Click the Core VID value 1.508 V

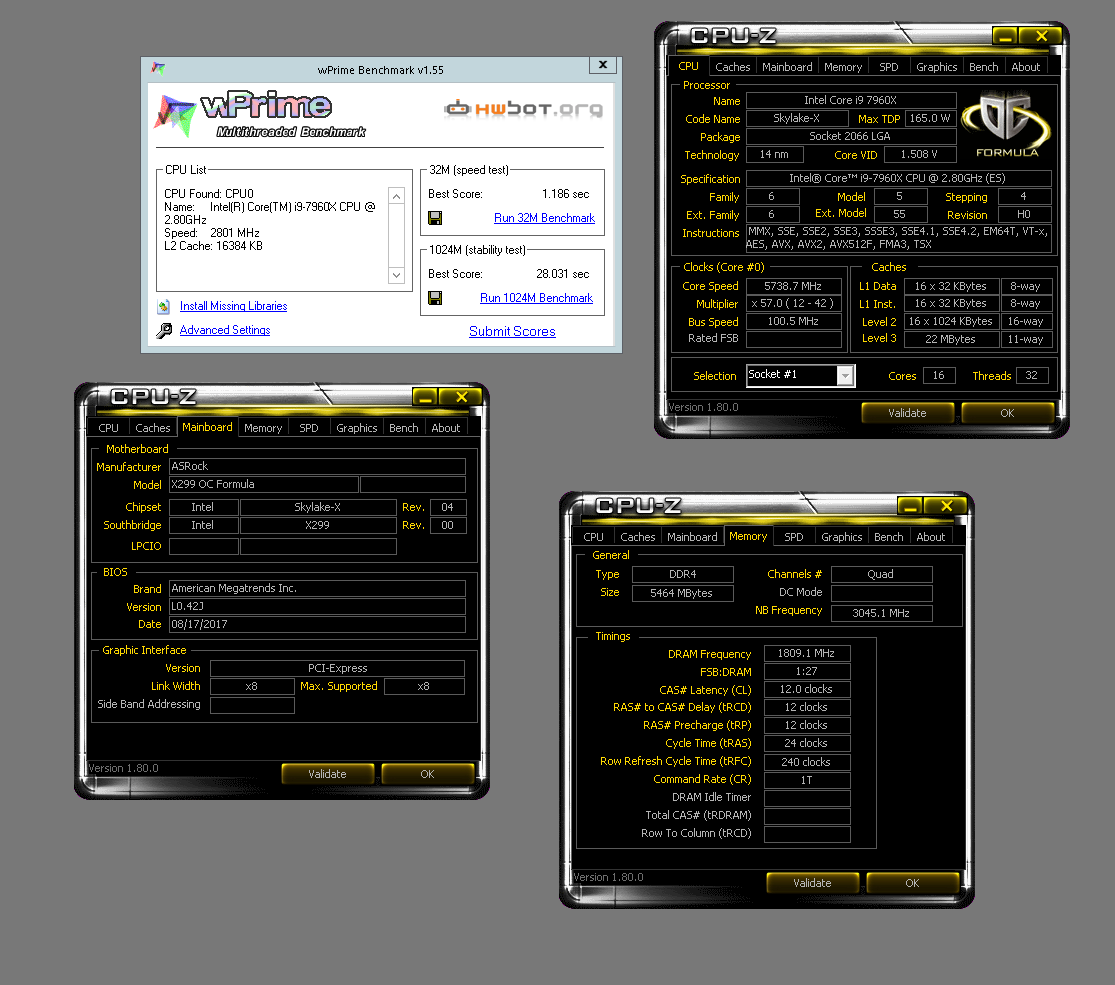(x=919, y=154)
